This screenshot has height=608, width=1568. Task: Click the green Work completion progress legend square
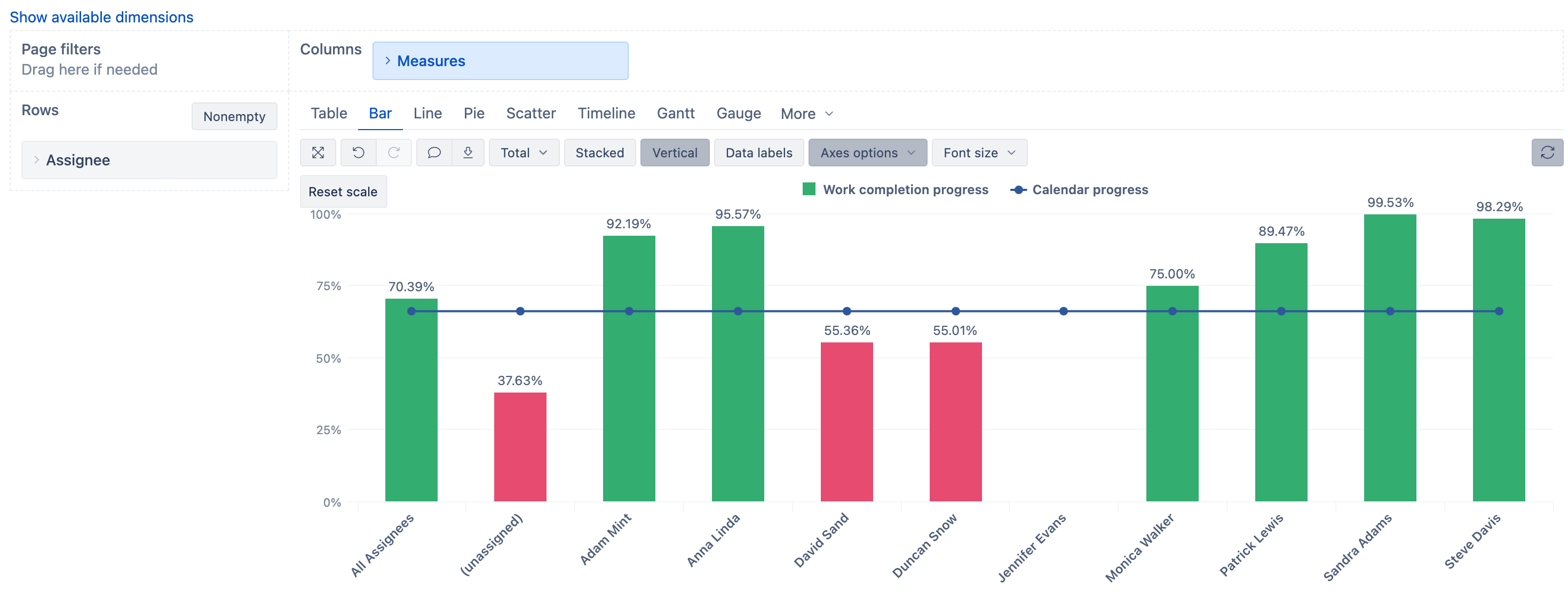809,189
